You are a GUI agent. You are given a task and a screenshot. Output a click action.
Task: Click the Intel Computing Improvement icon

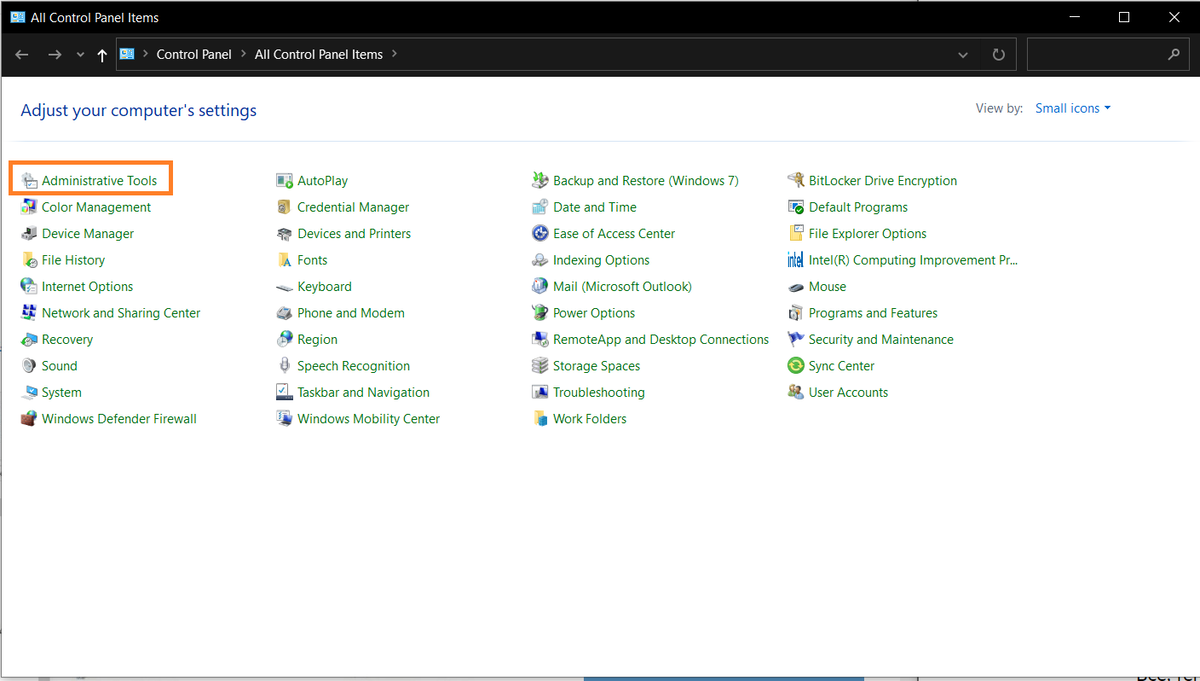pyautogui.click(x=796, y=260)
